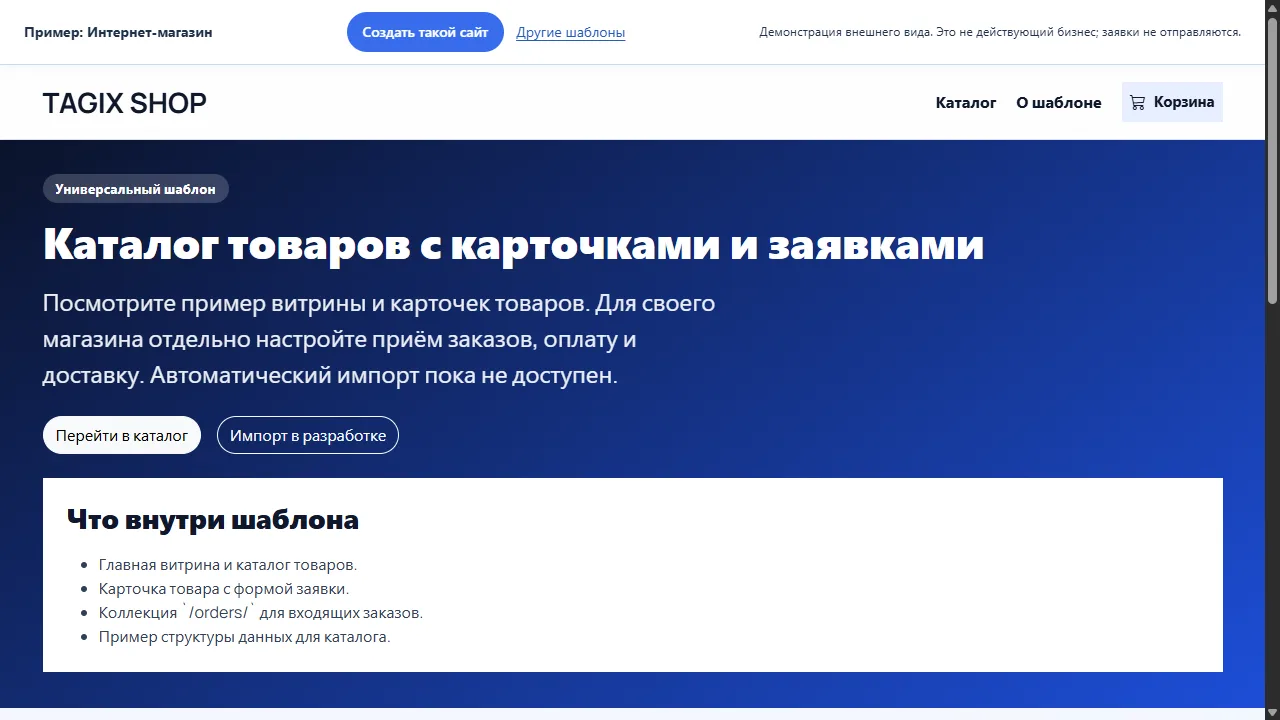Image resolution: width=1280 pixels, height=720 pixels.
Task: Click the Универсальный шаблон badge
Action: coord(136,189)
